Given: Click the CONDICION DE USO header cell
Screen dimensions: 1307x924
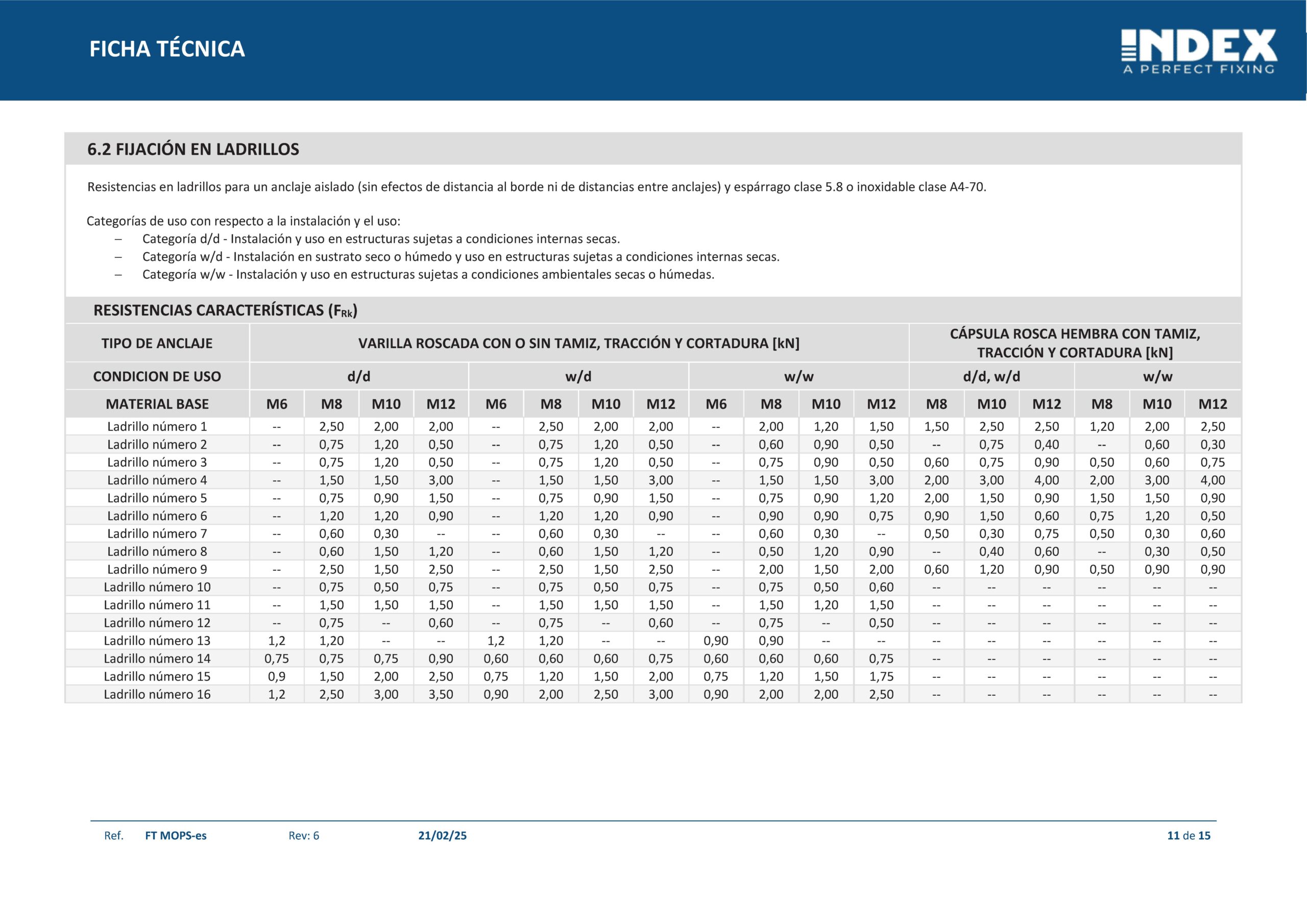Looking at the screenshot, I should pos(157,376).
